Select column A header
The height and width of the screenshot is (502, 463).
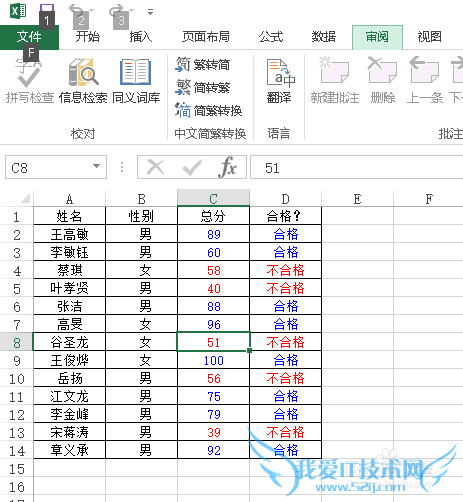point(69,199)
